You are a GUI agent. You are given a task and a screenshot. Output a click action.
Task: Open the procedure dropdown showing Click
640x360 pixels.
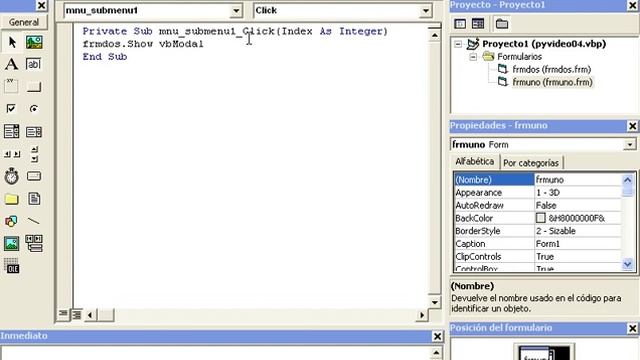point(425,11)
